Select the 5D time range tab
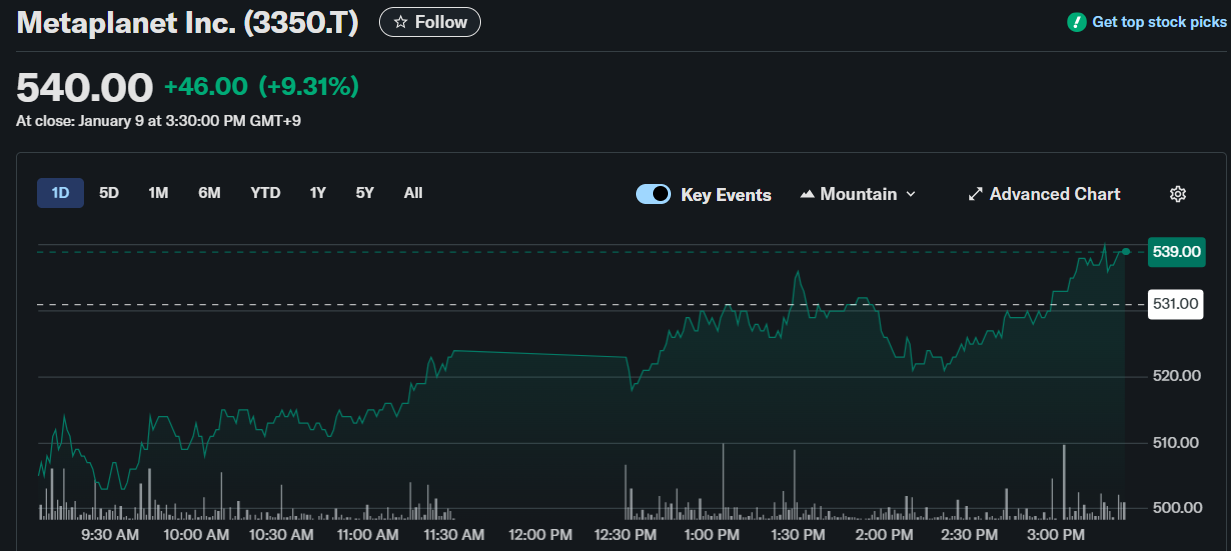Screen dimensions: 1231x551 (109, 193)
